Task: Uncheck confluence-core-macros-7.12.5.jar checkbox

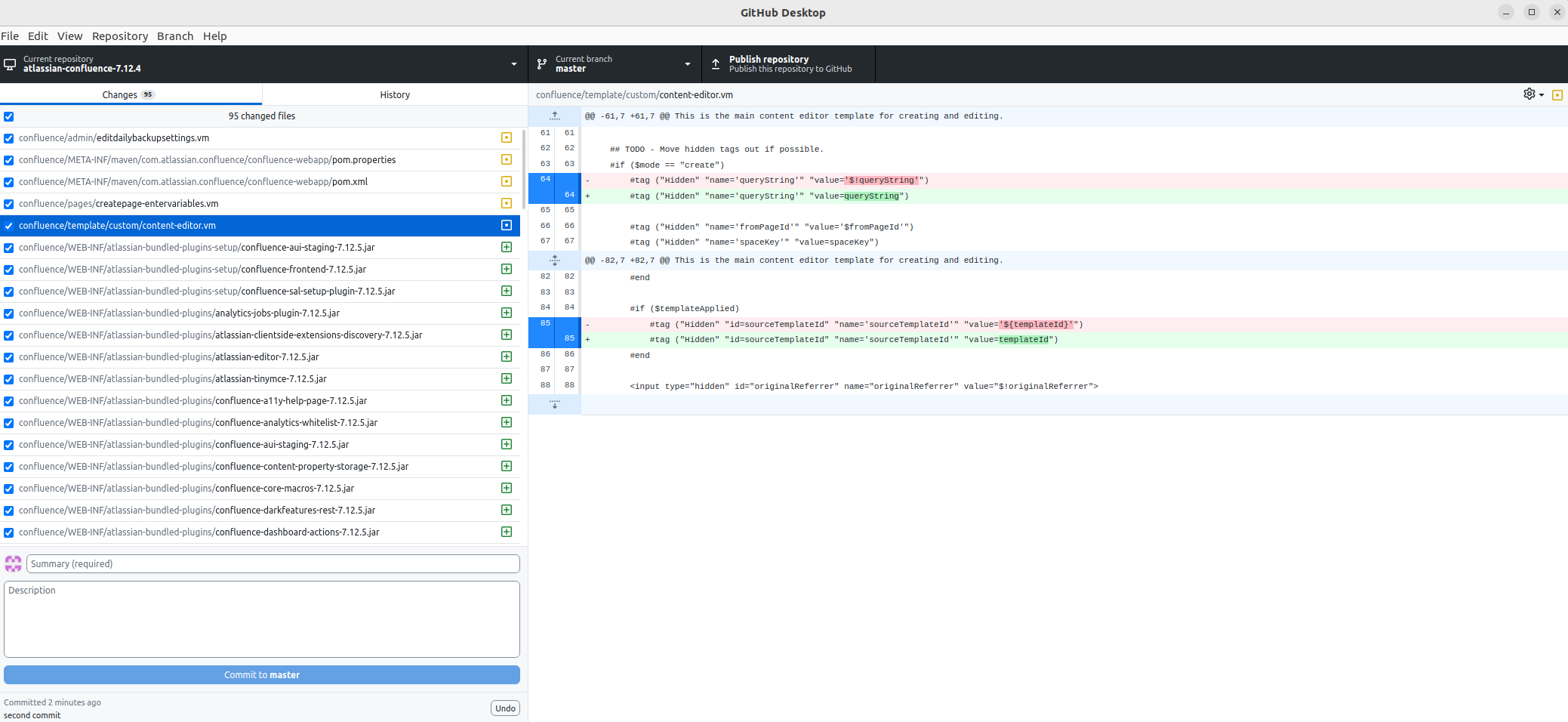Action: pos(9,489)
